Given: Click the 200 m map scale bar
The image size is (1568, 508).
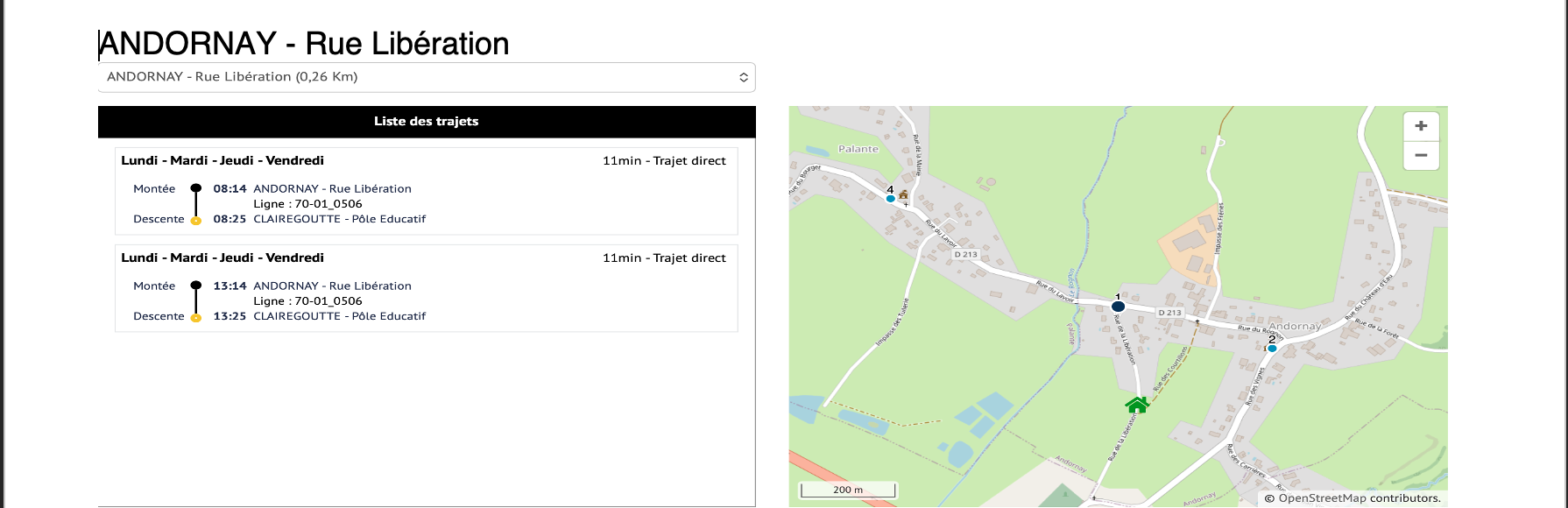Looking at the screenshot, I should point(848,490).
